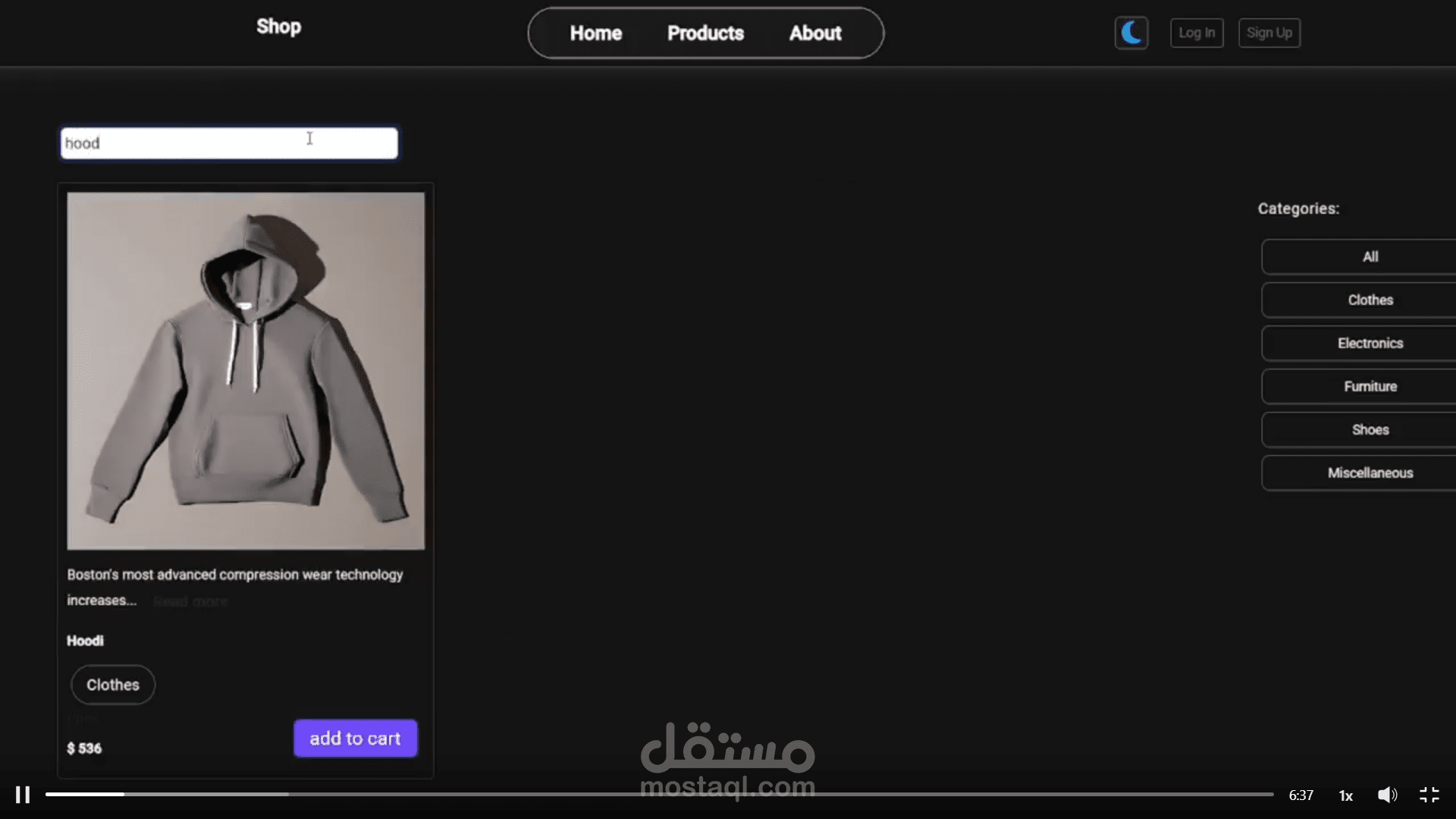Click the Shop logo
Viewport: 1456px width, 819px height.
pyautogui.click(x=278, y=27)
